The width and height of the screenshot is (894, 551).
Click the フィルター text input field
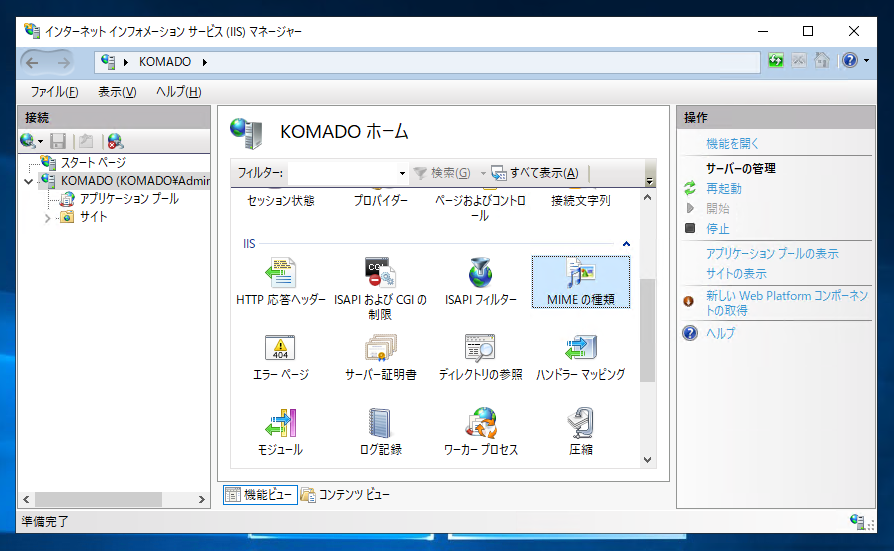(342, 173)
